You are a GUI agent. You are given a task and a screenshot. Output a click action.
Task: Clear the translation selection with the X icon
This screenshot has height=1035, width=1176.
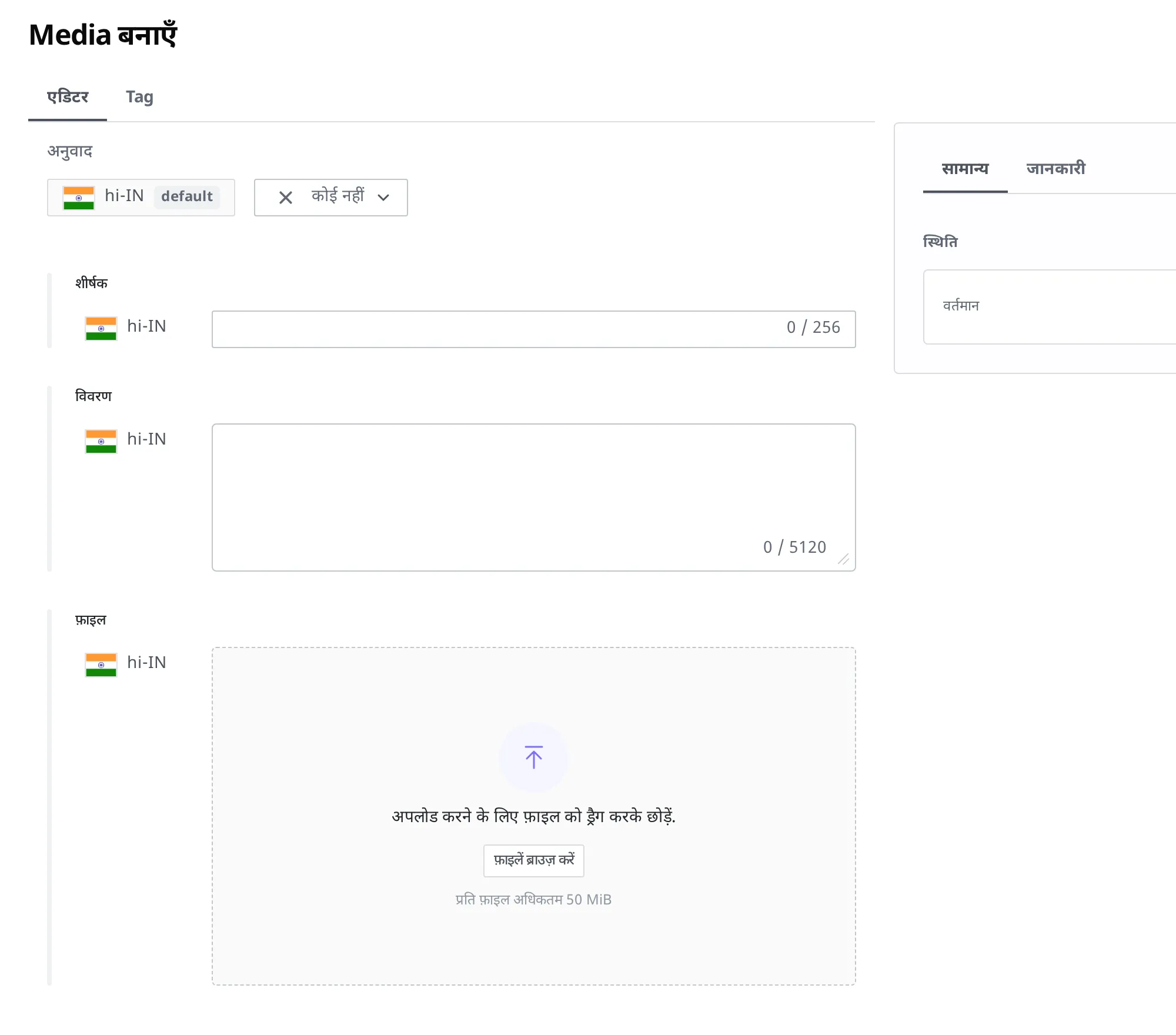[286, 198]
